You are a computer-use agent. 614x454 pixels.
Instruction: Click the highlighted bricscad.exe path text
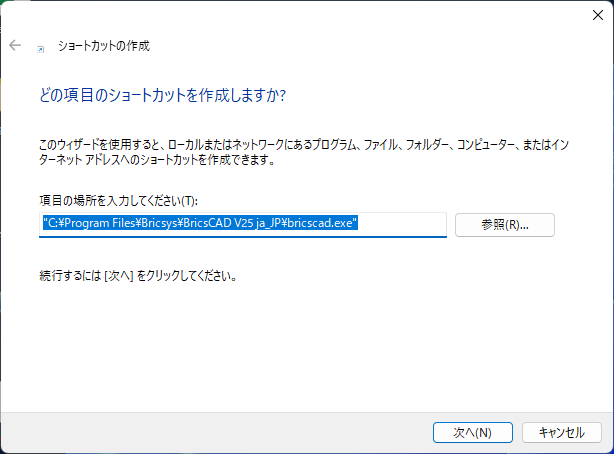pyautogui.click(x=200, y=224)
